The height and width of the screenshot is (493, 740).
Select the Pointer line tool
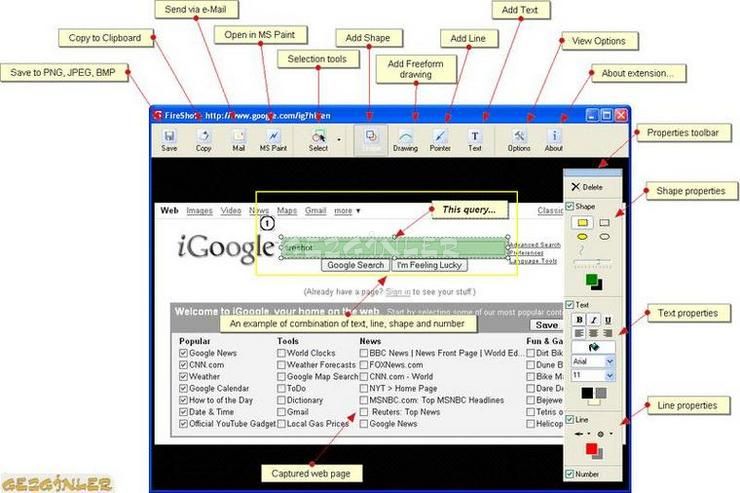pyautogui.click(x=440, y=140)
